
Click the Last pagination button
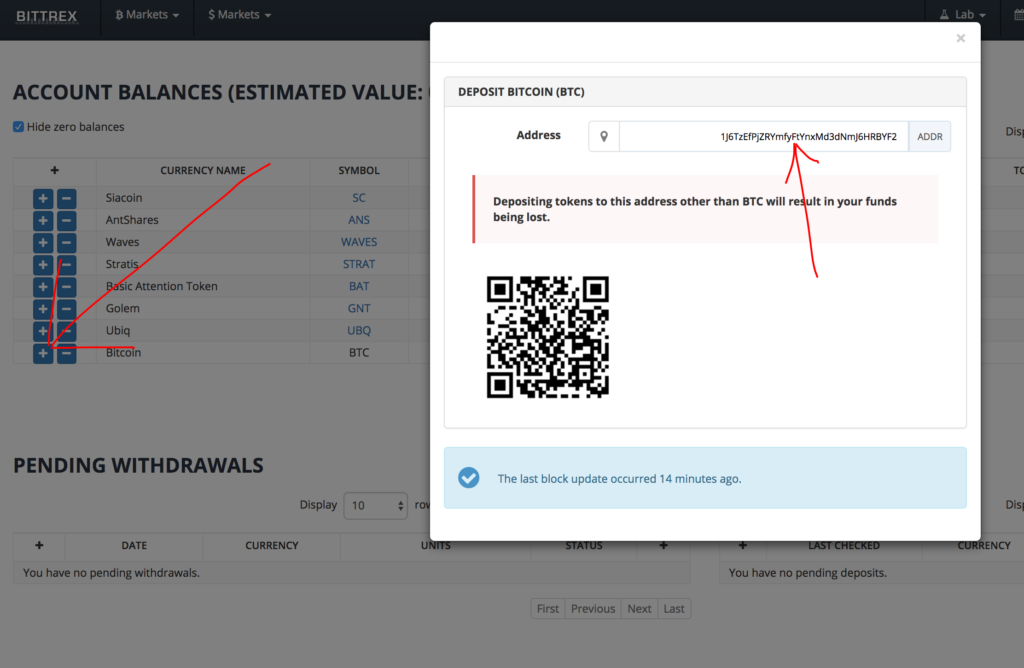click(674, 609)
